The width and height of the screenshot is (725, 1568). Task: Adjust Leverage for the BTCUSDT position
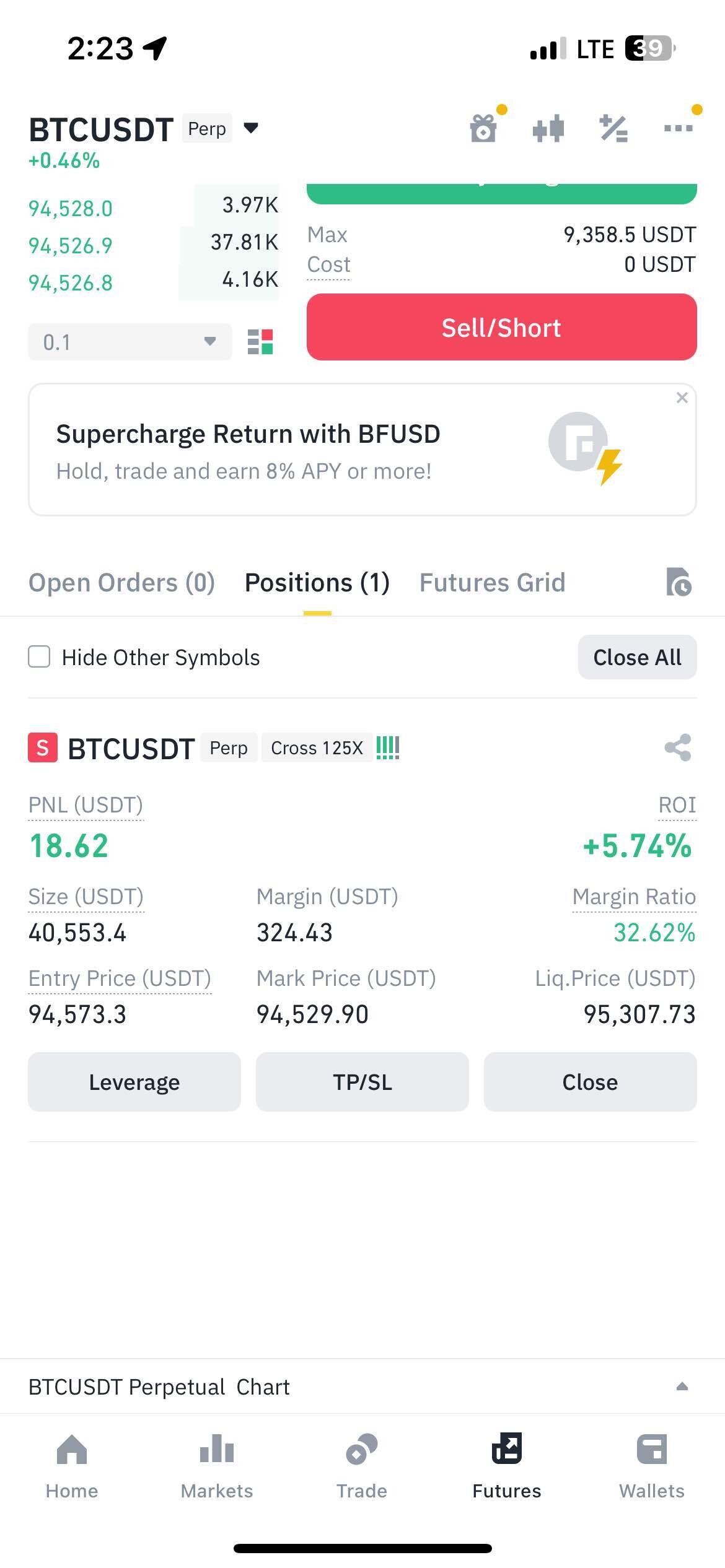pos(134,1082)
